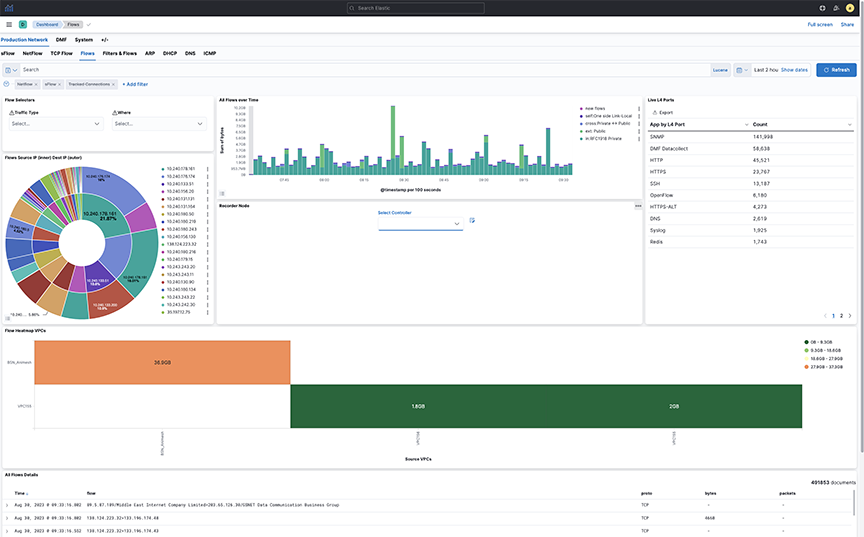Click the Refresh button
The width and height of the screenshot is (864, 537).
pos(836,70)
